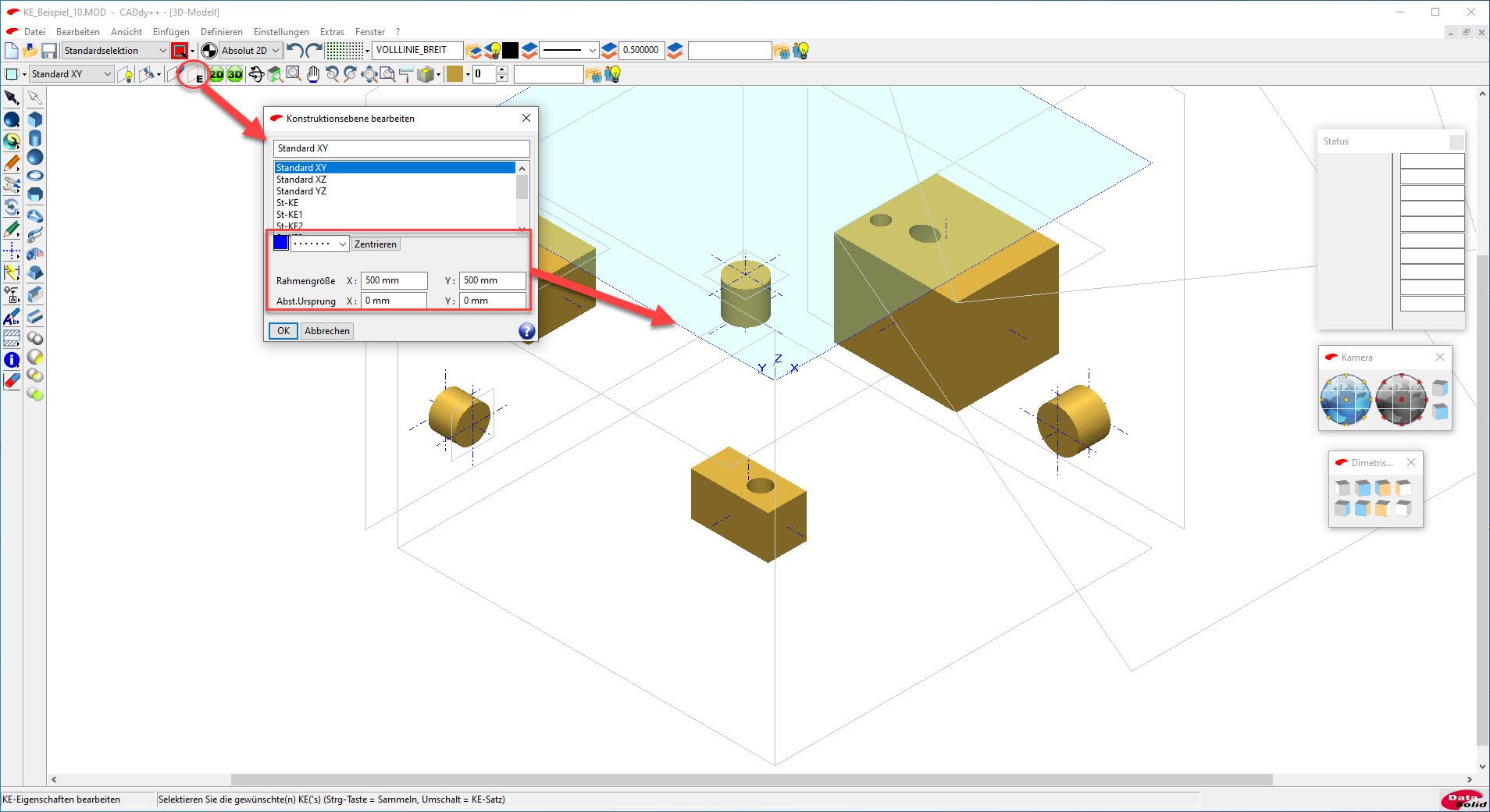Switch to 3D view with the green 3D icon

click(x=235, y=74)
